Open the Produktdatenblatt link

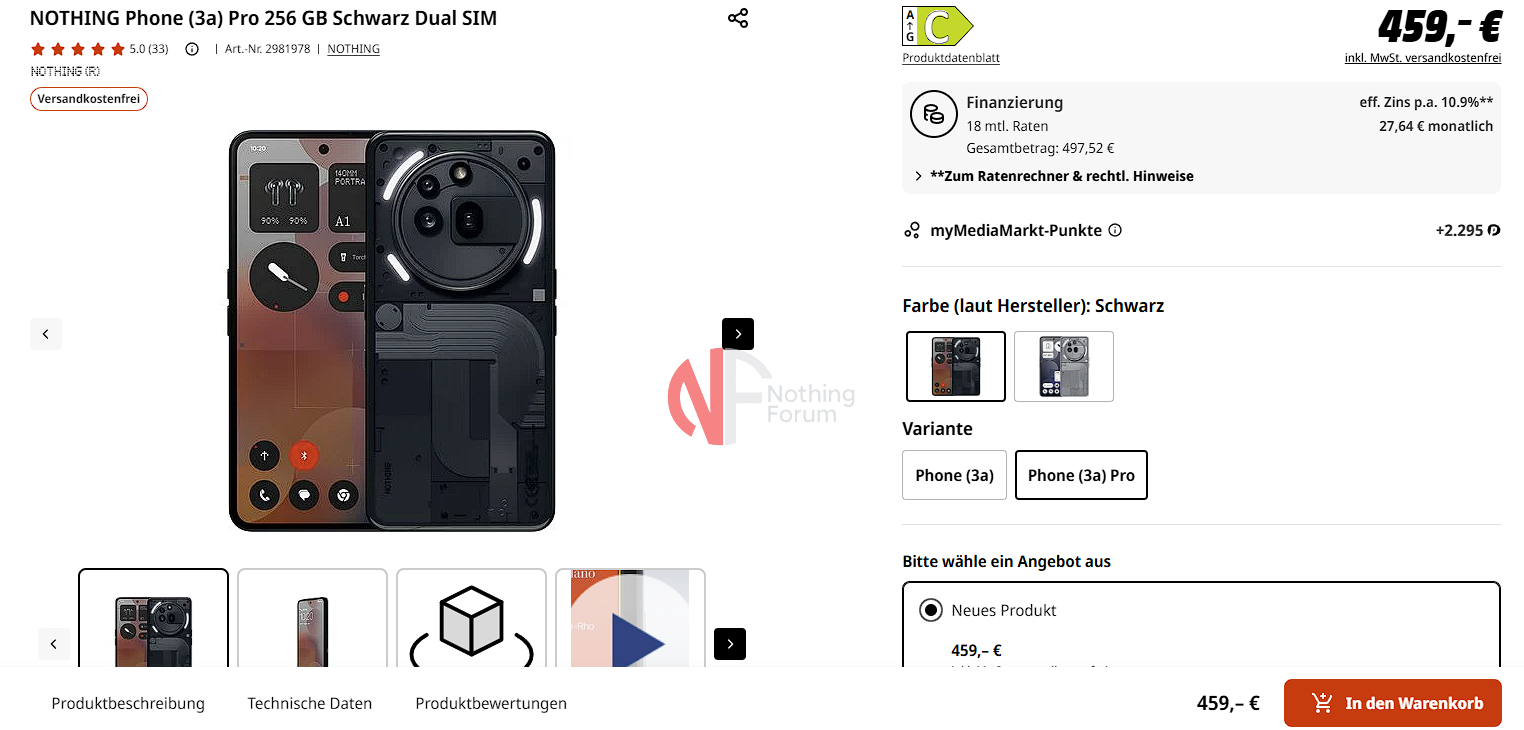point(951,58)
